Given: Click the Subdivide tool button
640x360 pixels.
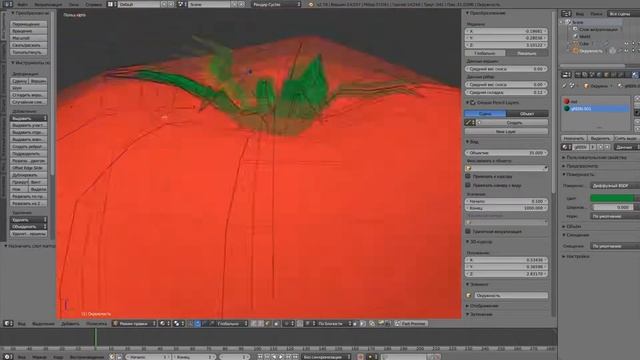Looking at the screenshot, I should (x=28, y=153).
